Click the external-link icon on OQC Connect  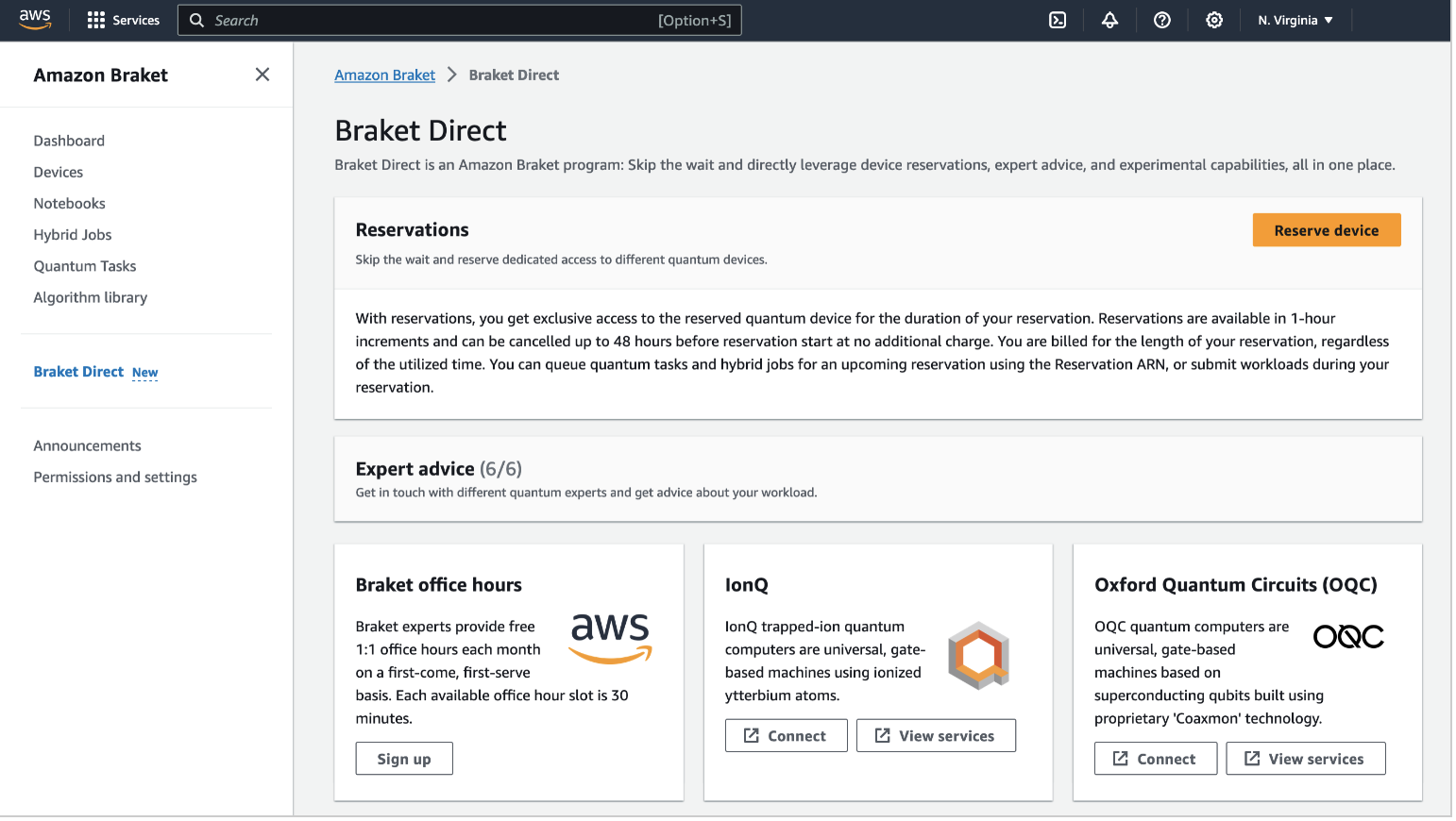click(x=1121, y=758)
